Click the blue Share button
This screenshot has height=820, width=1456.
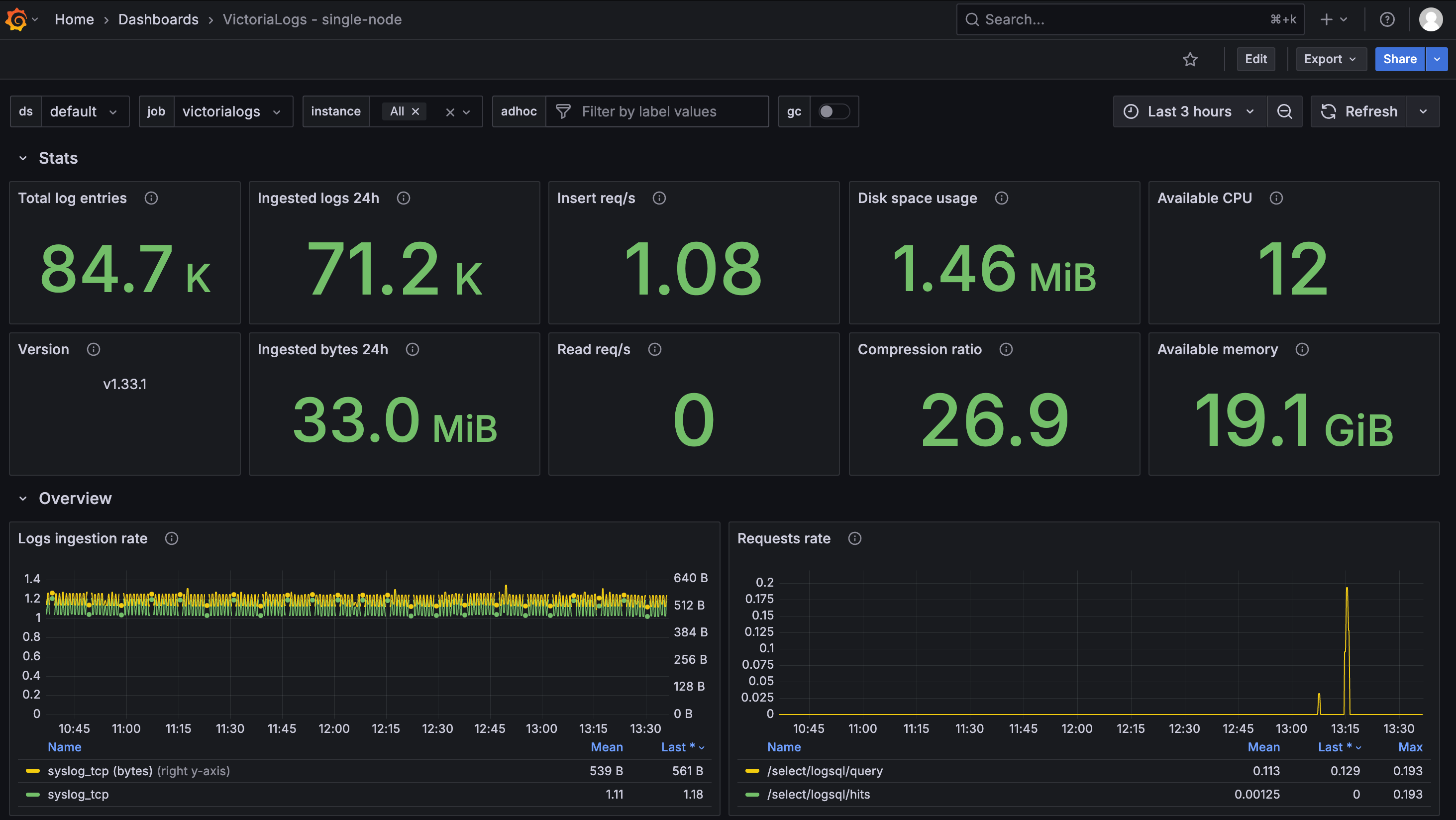pos(1399,59)
